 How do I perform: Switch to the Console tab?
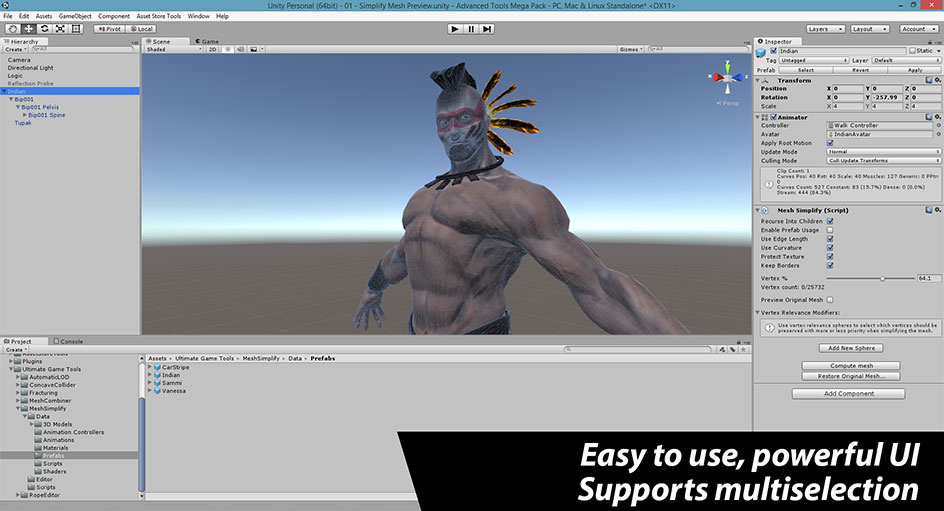pyautogui.click(x=68, y=341)
